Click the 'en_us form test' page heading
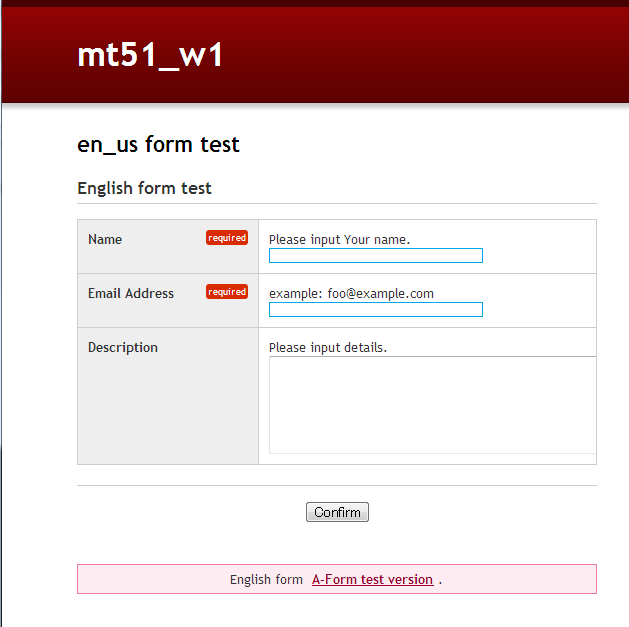Image resolution: width=629 pixels, height=627 pixels. (x=158, y=145)
